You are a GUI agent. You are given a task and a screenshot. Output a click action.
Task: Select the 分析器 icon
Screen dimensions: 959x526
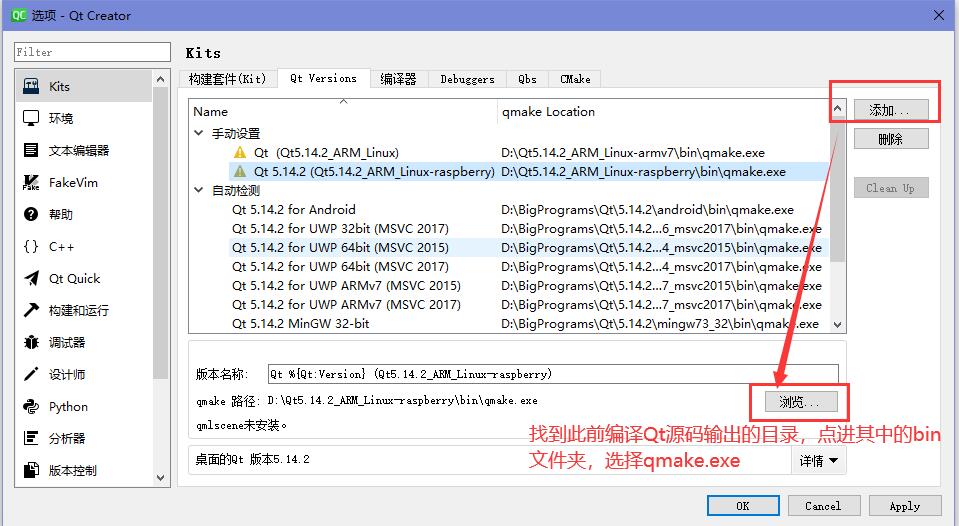[x=31, y=438]
